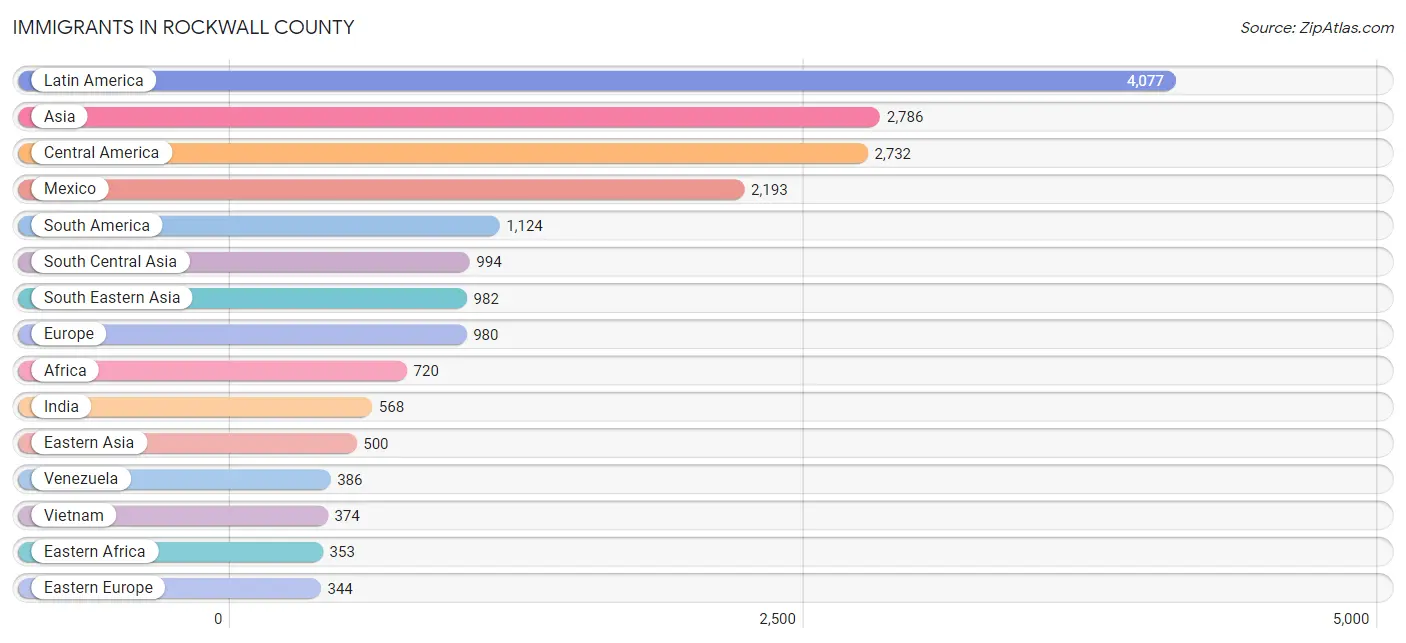Click the Latin America bar label
Screen dimensions: 1406x643
click(93, 81)
